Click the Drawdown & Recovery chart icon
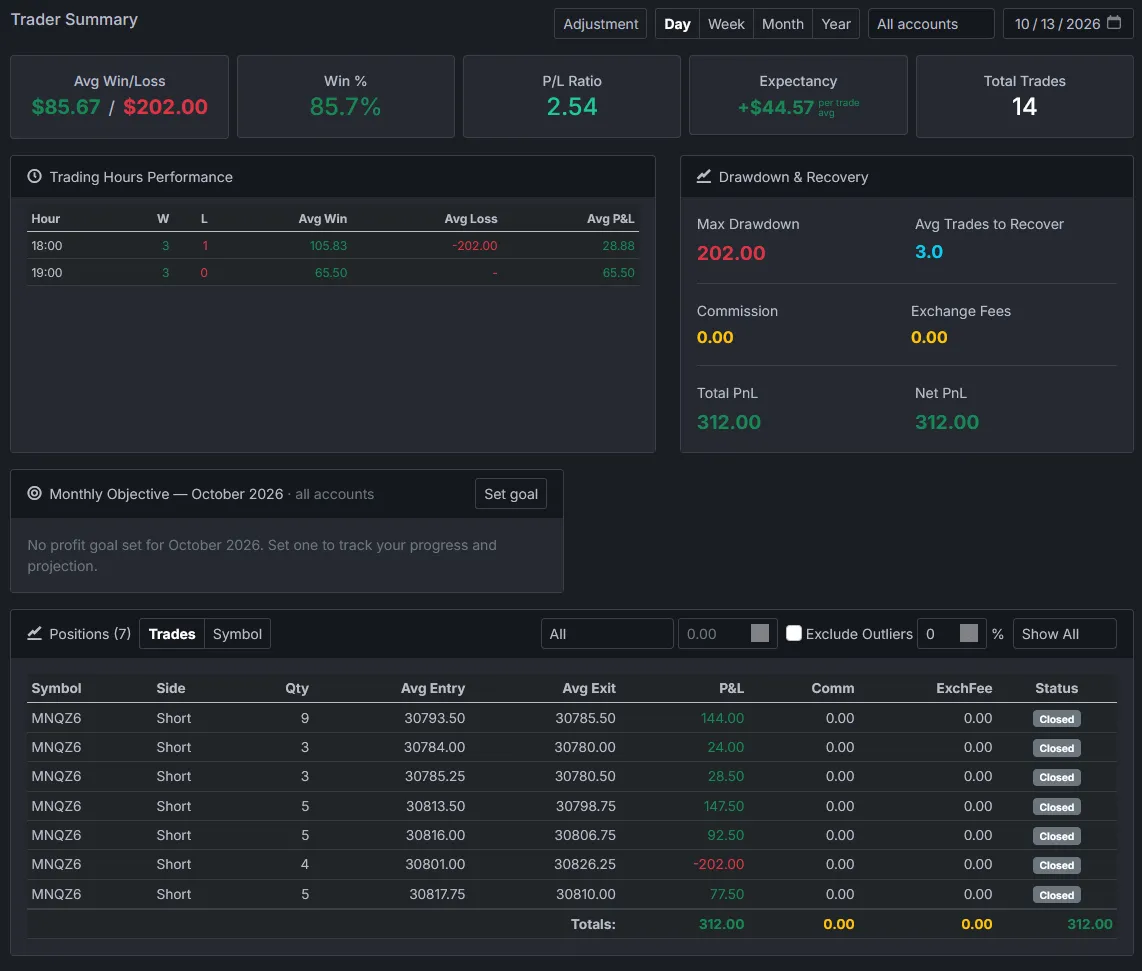This screenshot has height=971, width=1142. pyautogui.click(x=704, y=176)
